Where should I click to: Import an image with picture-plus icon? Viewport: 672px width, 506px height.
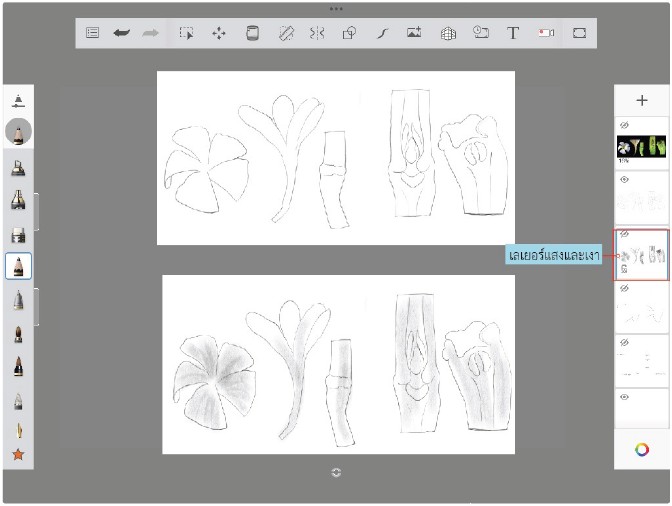(414, 32)
